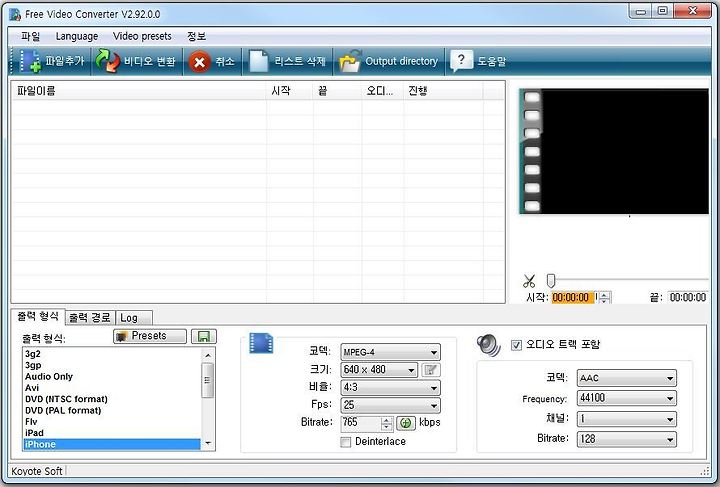Open help (도움말) question mark icon

[461, 61]
